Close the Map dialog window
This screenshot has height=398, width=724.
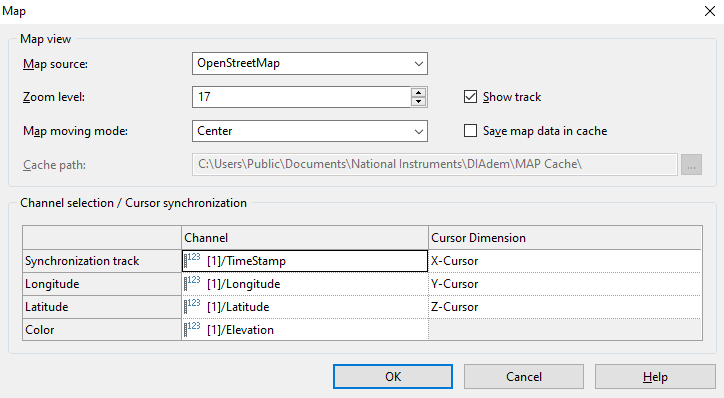pyautogui.click(x=710, y=11)
